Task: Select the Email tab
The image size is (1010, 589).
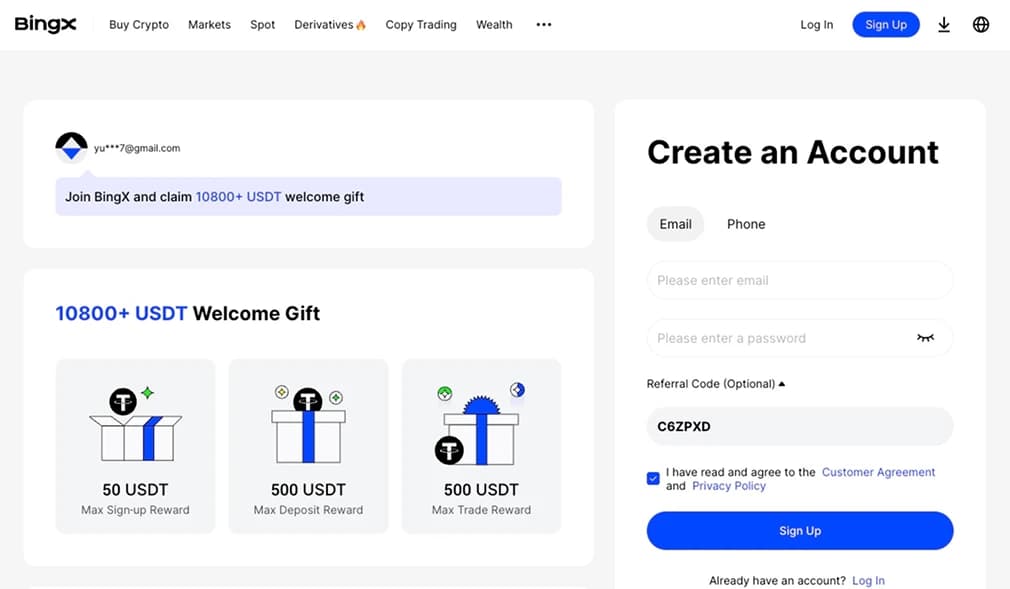Action: coord(675,224)
